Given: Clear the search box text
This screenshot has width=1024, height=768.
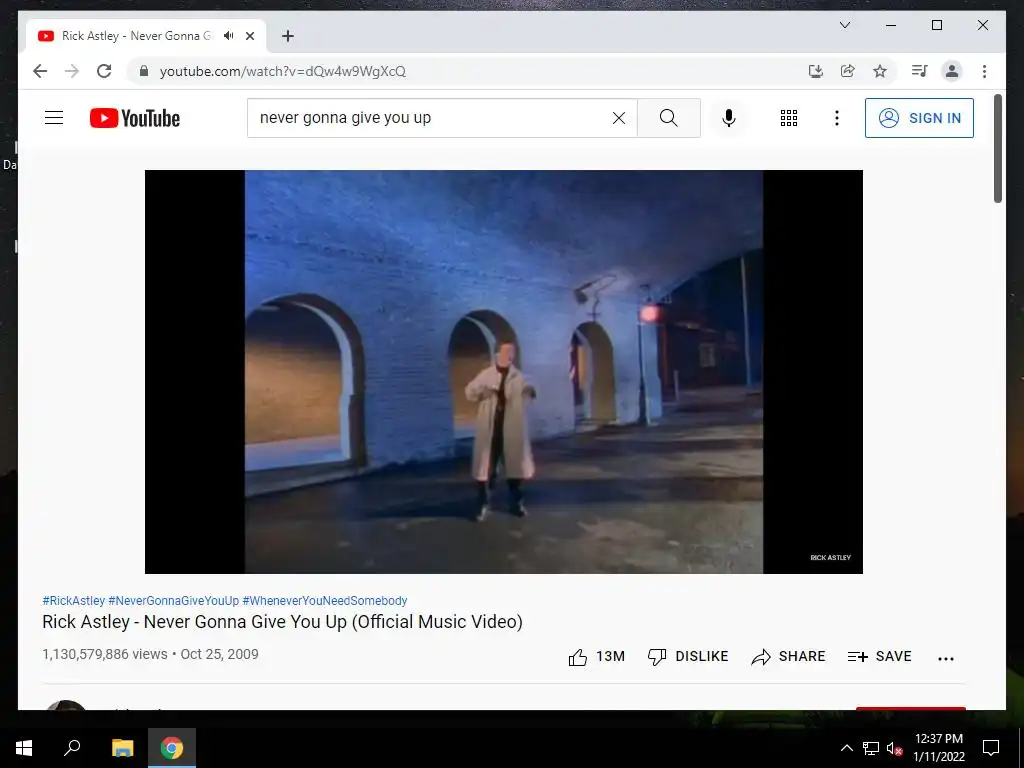Looking at the screenshot, I should pos(618,118).
